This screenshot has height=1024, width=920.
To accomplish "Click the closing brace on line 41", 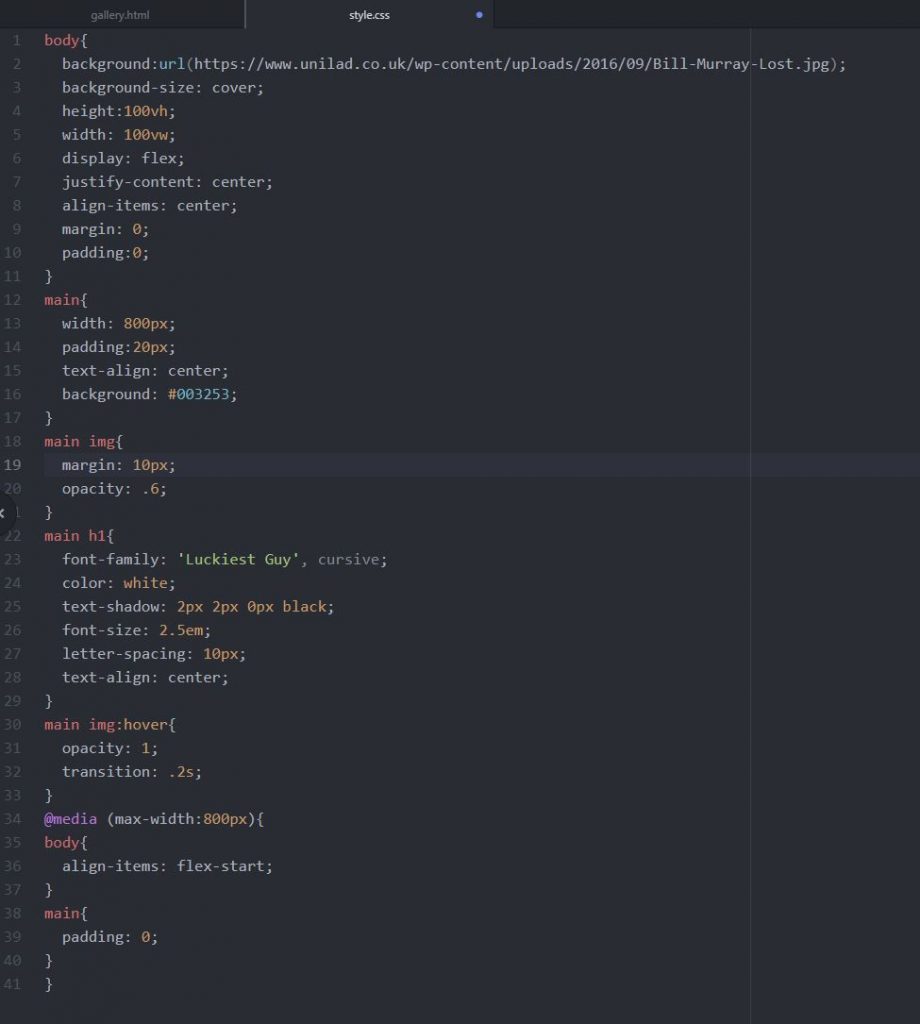I will pos(48,984).
